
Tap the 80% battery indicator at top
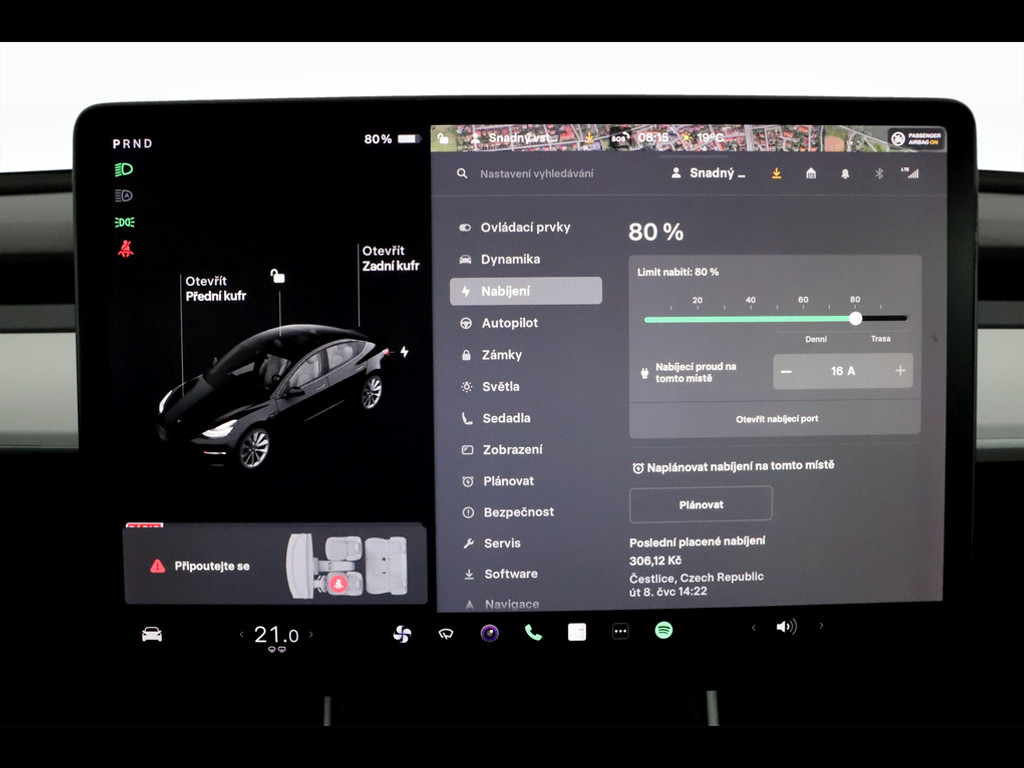click(x=392, y=139)
